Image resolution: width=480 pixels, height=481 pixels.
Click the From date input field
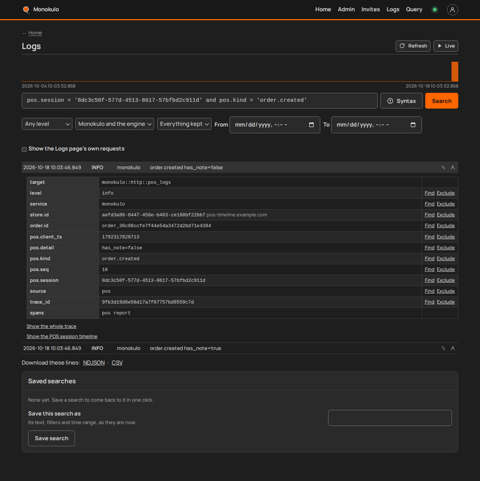[x=275, y=125]
